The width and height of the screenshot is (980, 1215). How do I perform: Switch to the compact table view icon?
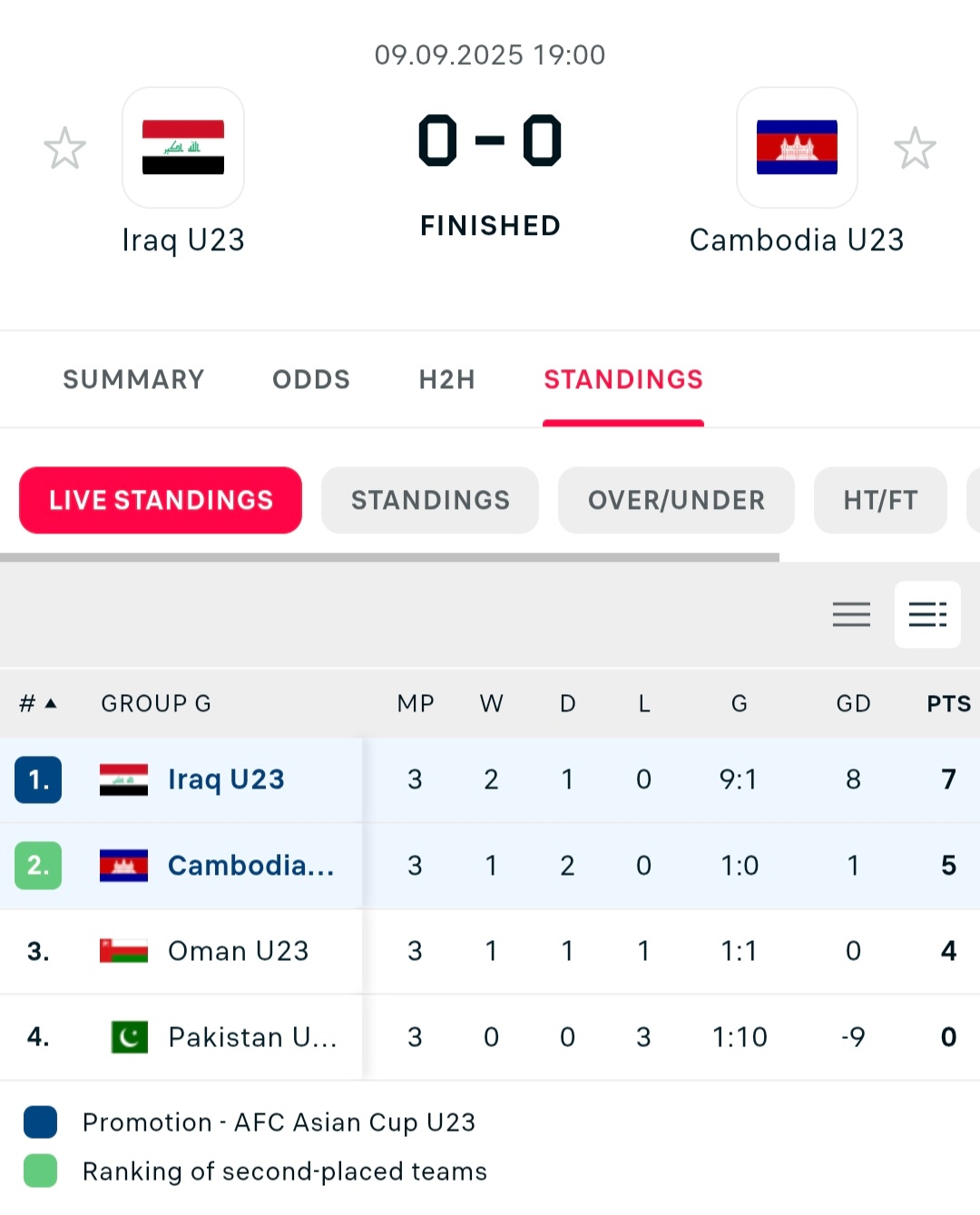click(x=851, y=614)
